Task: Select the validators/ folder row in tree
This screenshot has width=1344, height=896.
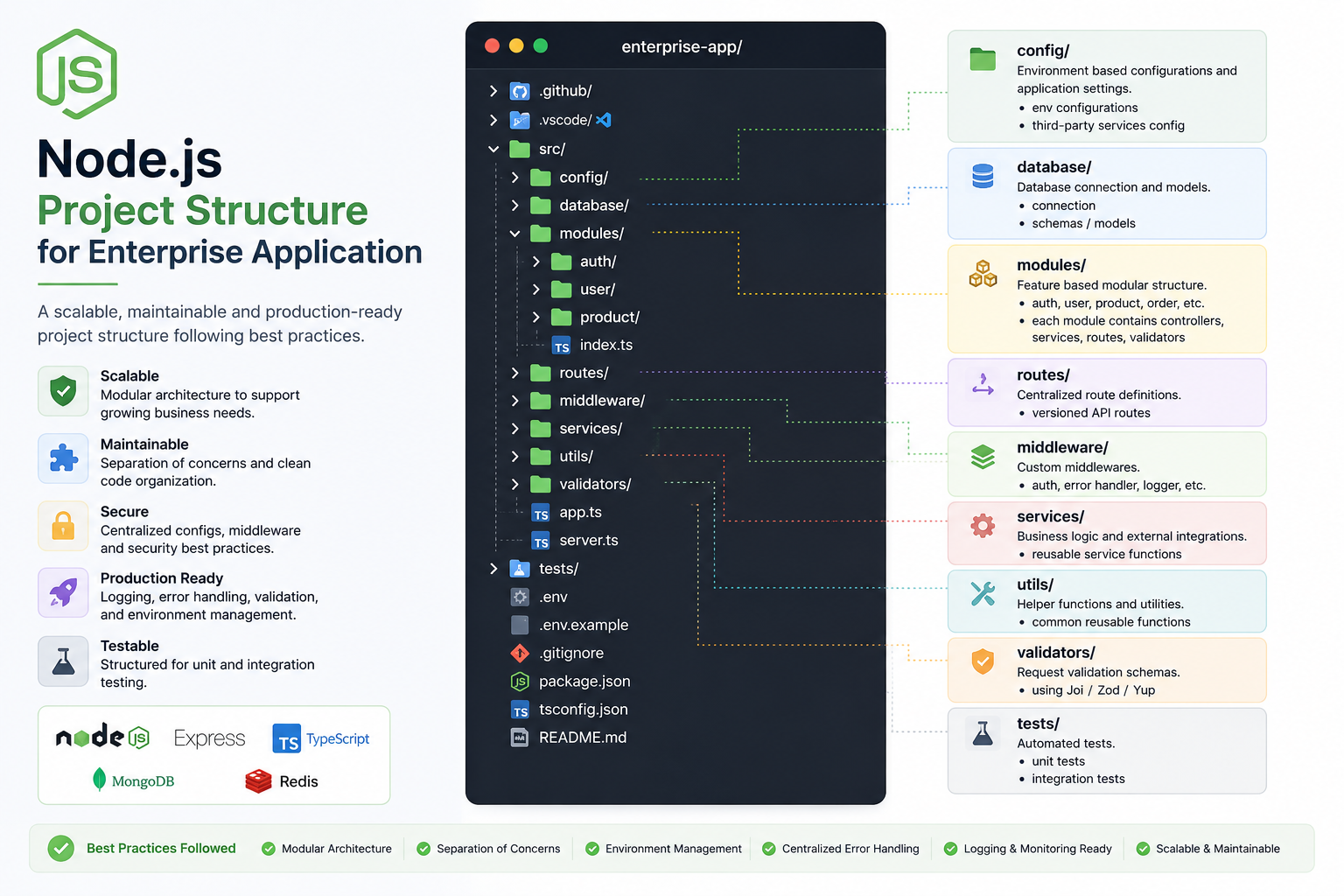Action: tap(570, 485)
